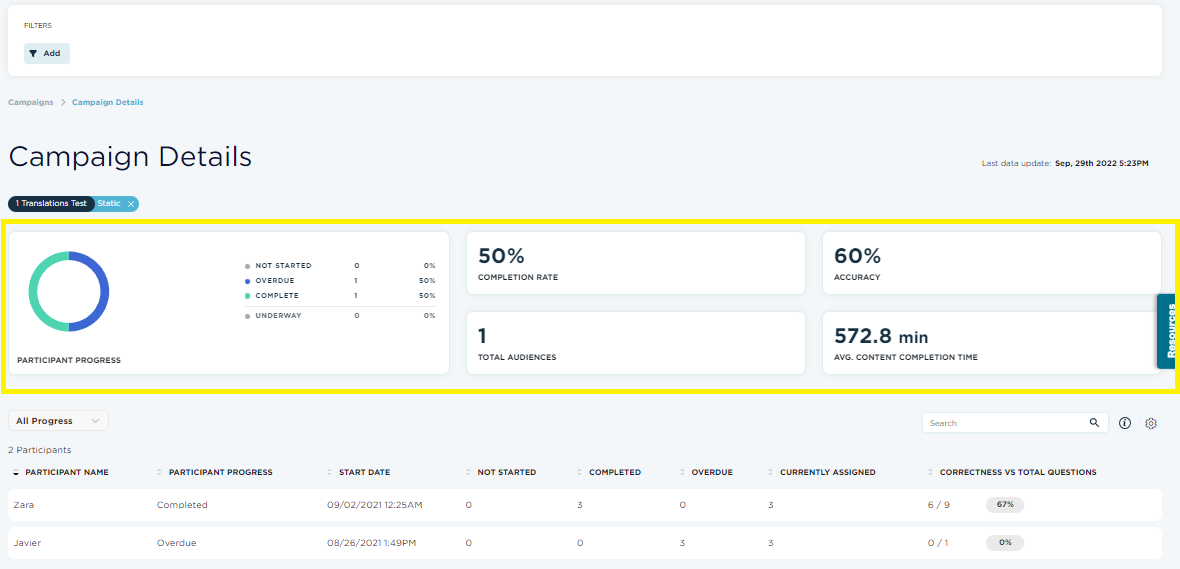Open the info circle icon
Screen dimensions: 1180x569
point(1125,423)
